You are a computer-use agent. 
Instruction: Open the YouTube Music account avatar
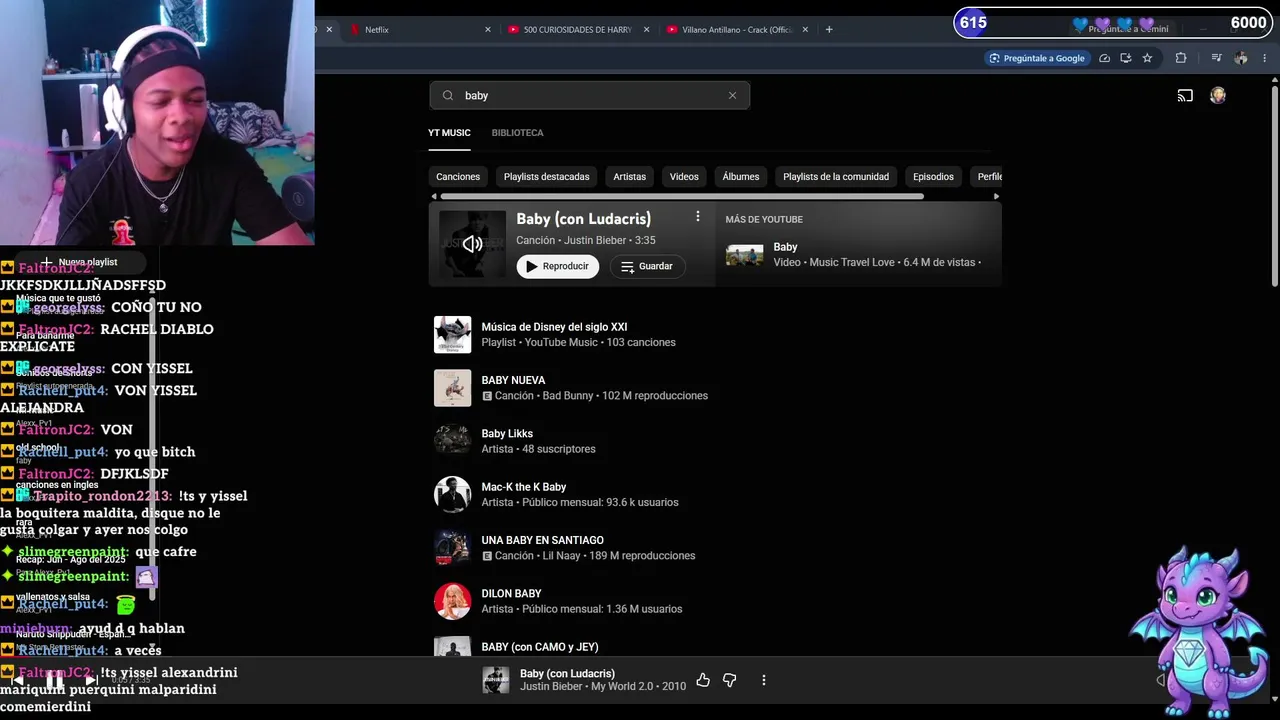pos(1218,96)
